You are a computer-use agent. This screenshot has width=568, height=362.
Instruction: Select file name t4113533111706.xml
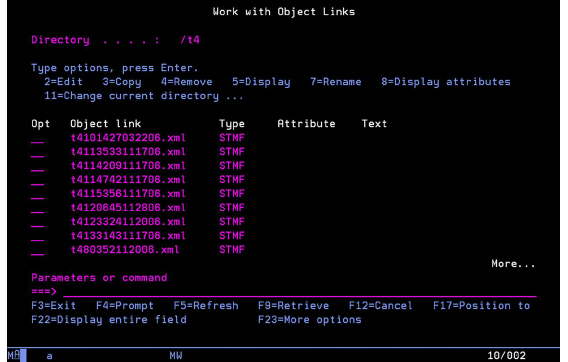point(128,152)
